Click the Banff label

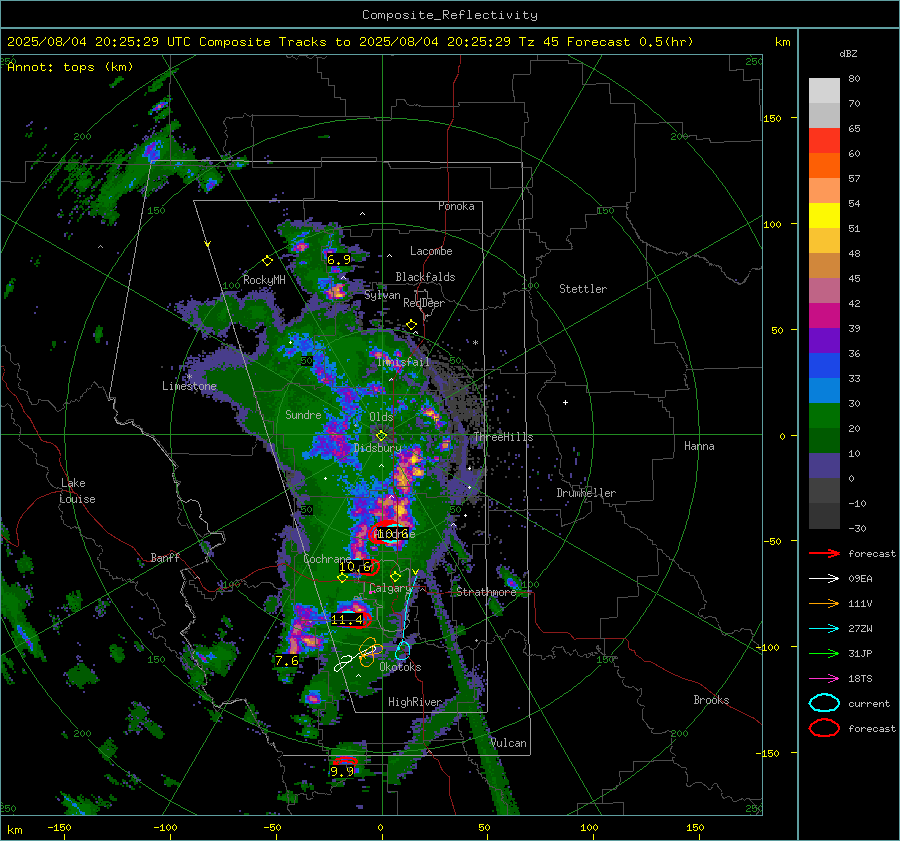(x=165, y=557)
